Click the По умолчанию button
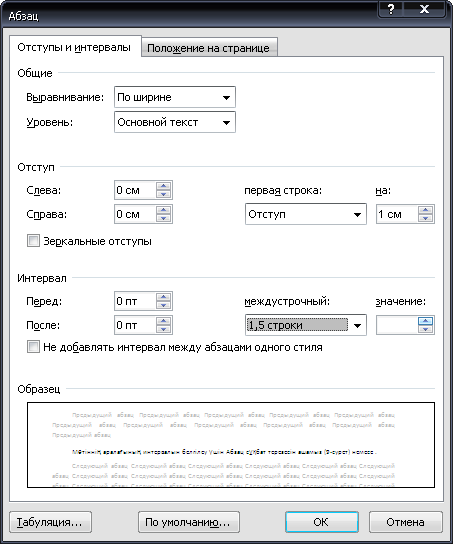 point(189,522)
